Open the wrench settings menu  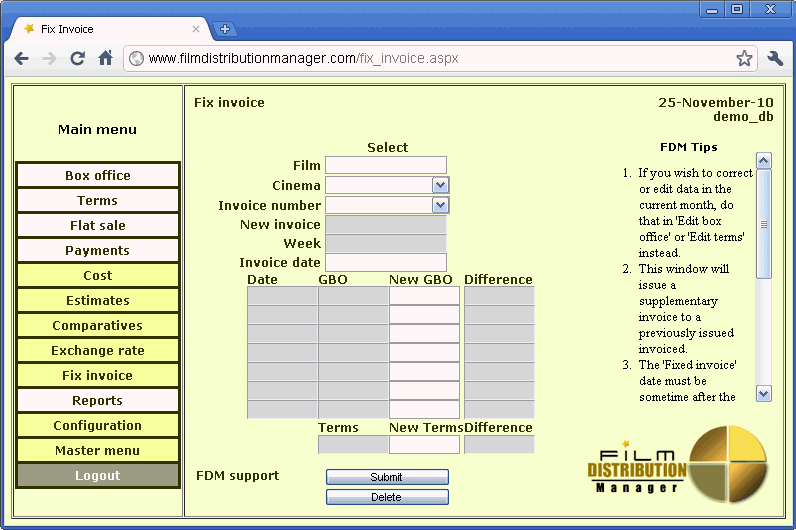click(775, 58)
